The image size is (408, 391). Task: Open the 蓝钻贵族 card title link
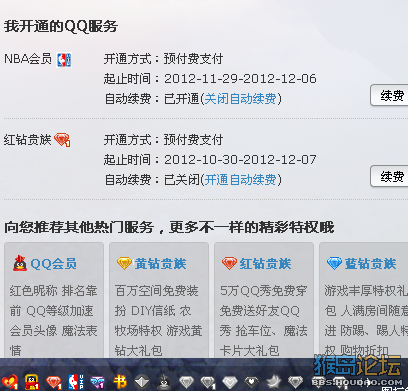(370, 264)
